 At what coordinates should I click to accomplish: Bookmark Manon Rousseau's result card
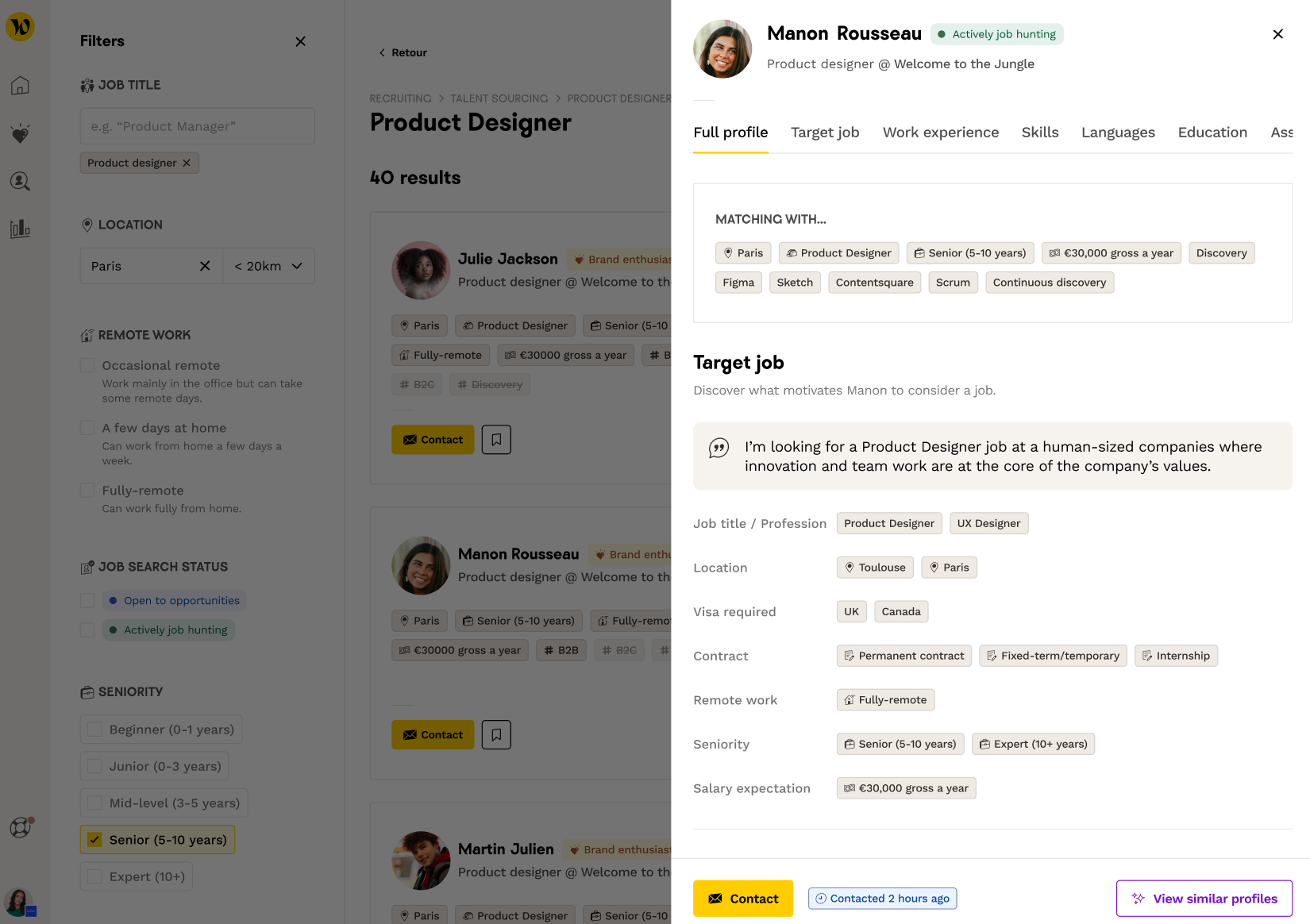[496, 735]
